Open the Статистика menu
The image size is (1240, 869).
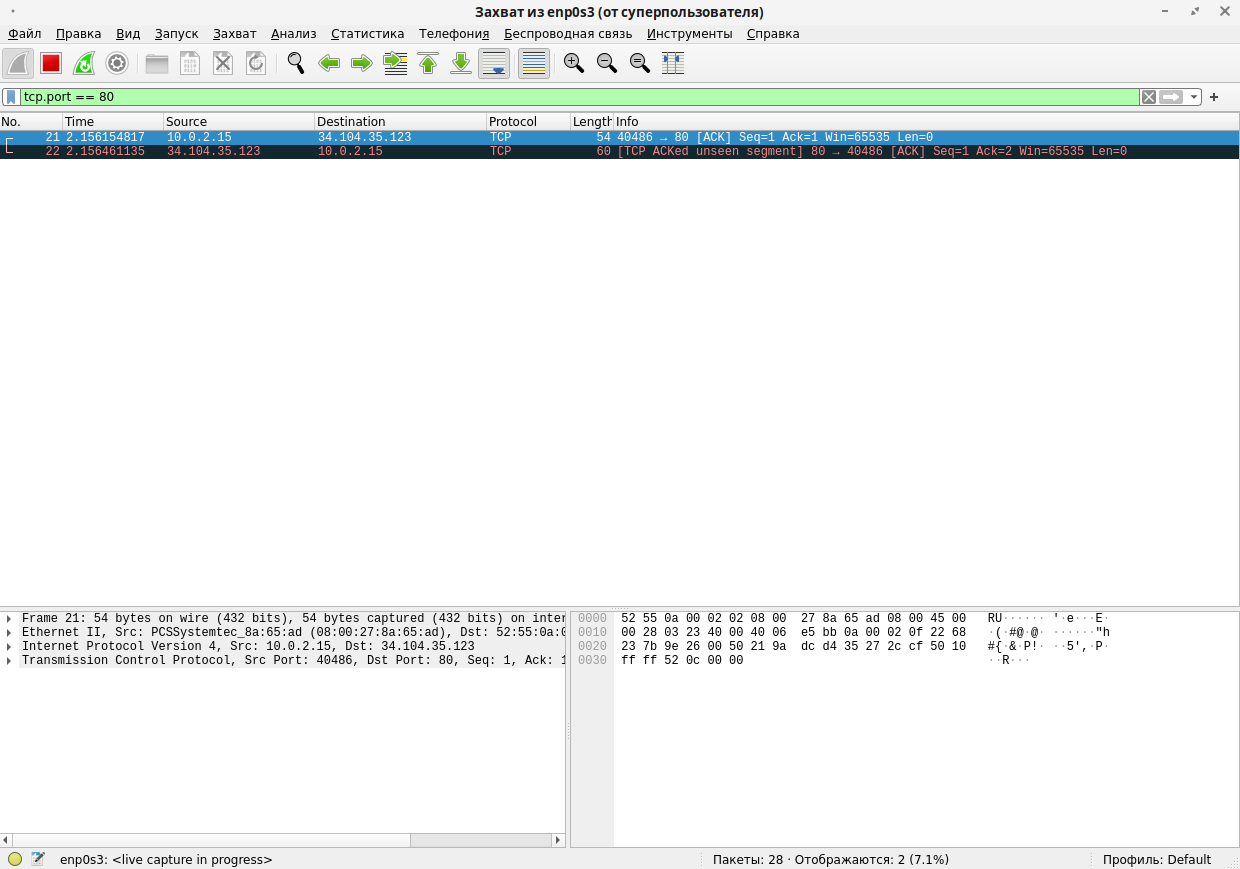pos(367,34)
